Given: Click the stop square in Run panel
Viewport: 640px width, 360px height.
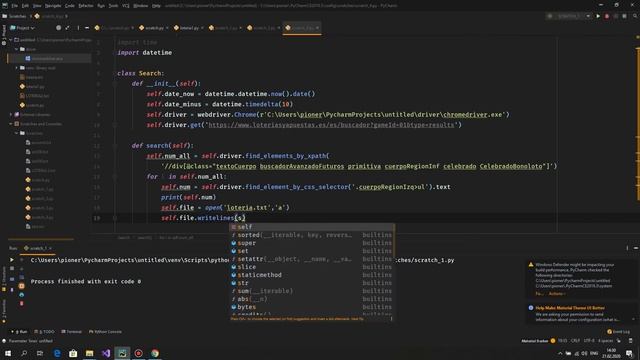Looking at the screenshot, I should pyautogui.click(x=12, y=269).
